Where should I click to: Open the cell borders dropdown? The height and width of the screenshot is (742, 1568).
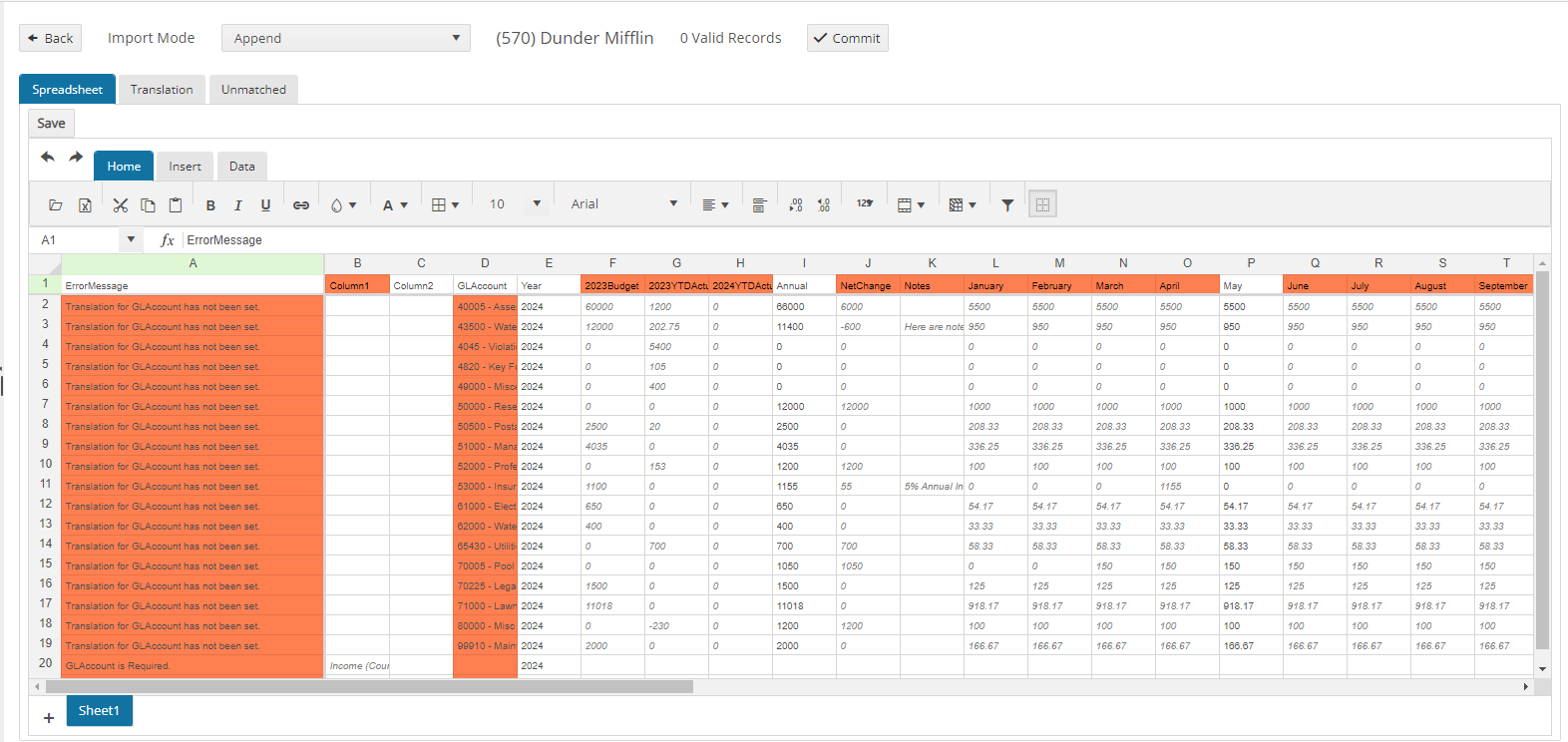(x=445, y=205)
